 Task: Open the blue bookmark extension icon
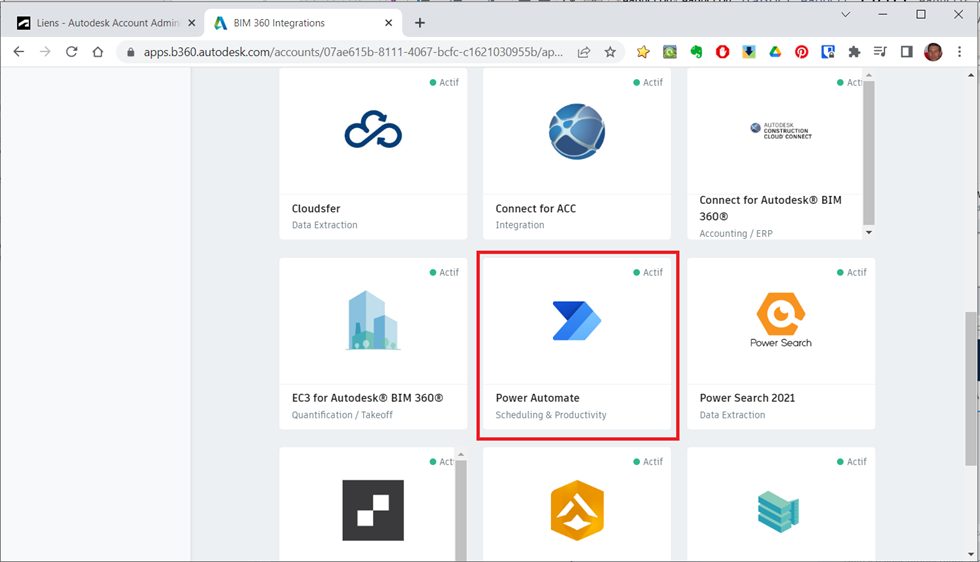coord(828,53)
